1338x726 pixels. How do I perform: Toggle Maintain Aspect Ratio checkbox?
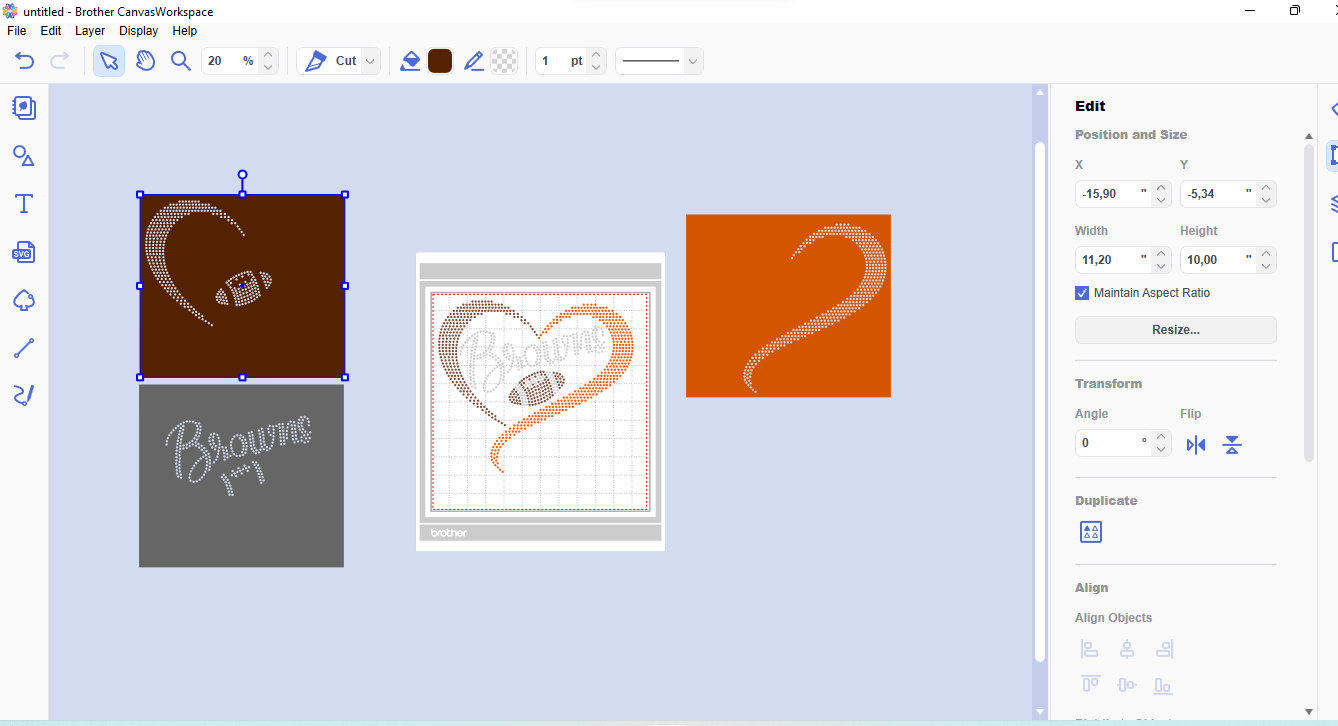[x=1082, y=293]
